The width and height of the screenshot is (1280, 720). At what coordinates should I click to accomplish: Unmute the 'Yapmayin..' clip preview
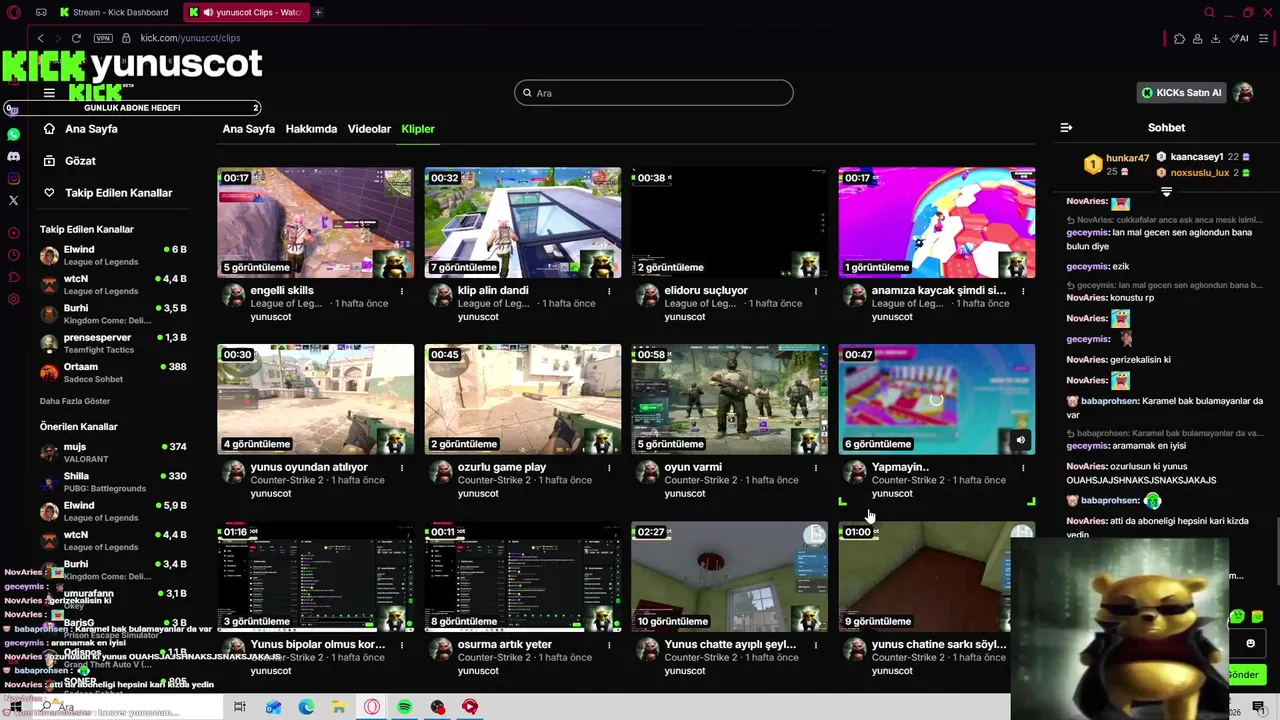tap(1020, 440)
